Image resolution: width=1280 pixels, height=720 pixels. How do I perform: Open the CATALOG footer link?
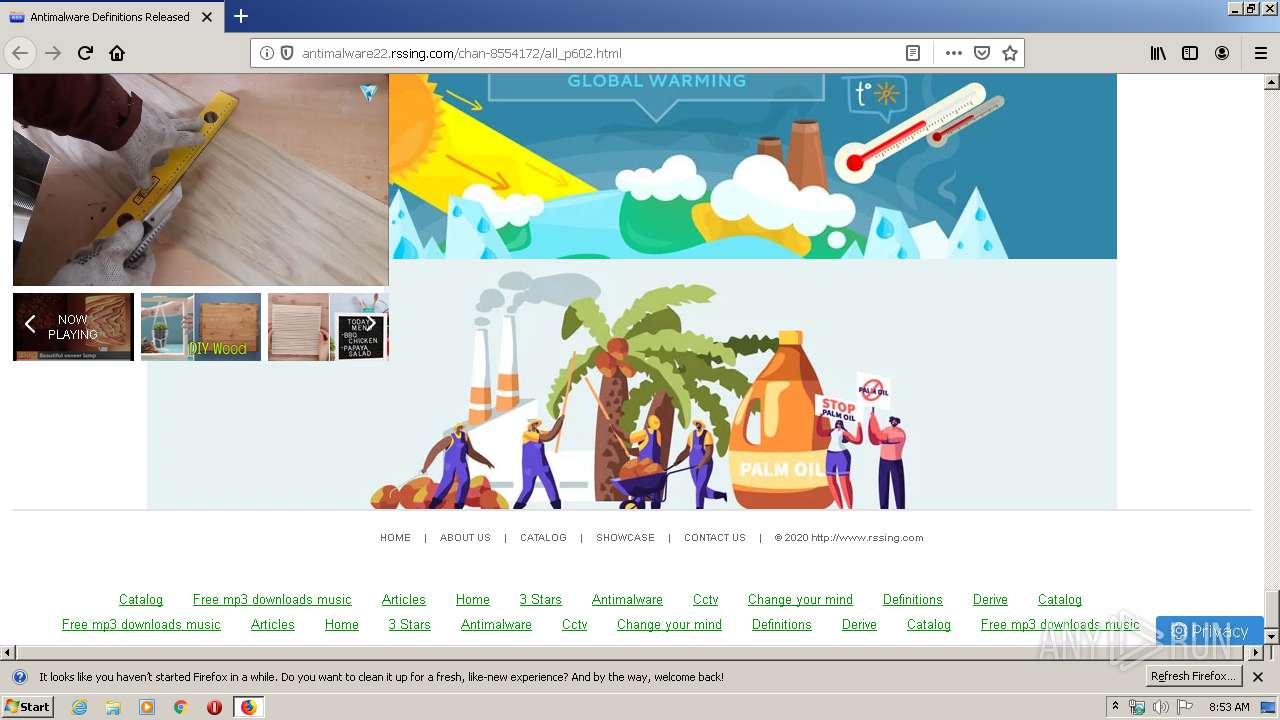[543, 538]
